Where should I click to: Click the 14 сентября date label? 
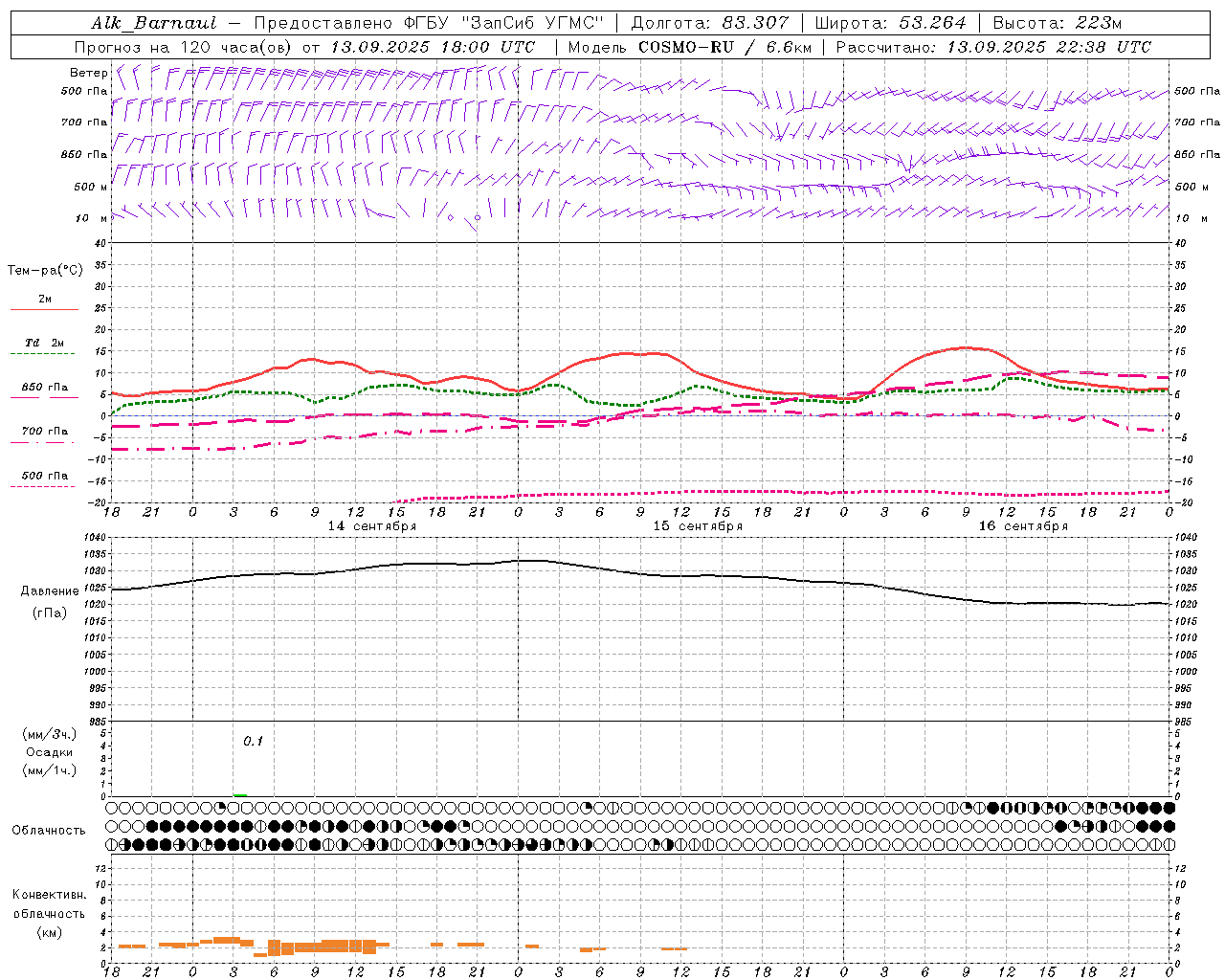click(372, 526)
